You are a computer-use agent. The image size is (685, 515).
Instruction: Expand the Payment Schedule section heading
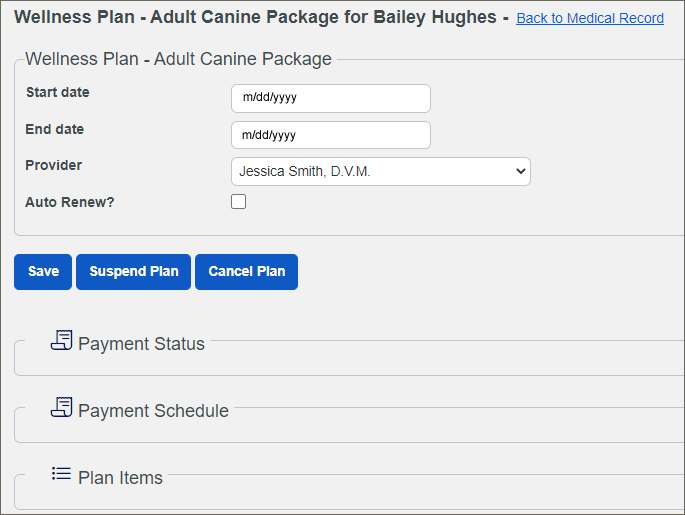click(x=153, y=411)
